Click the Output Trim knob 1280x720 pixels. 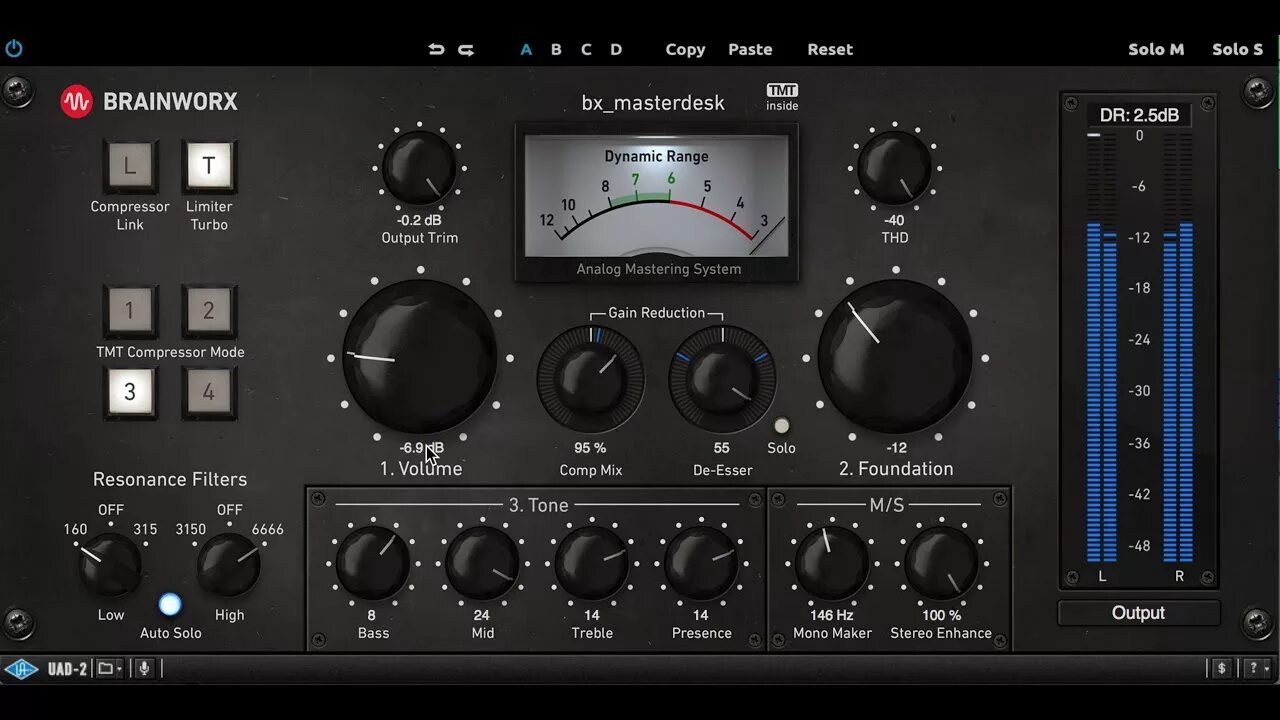pos(419,168)
